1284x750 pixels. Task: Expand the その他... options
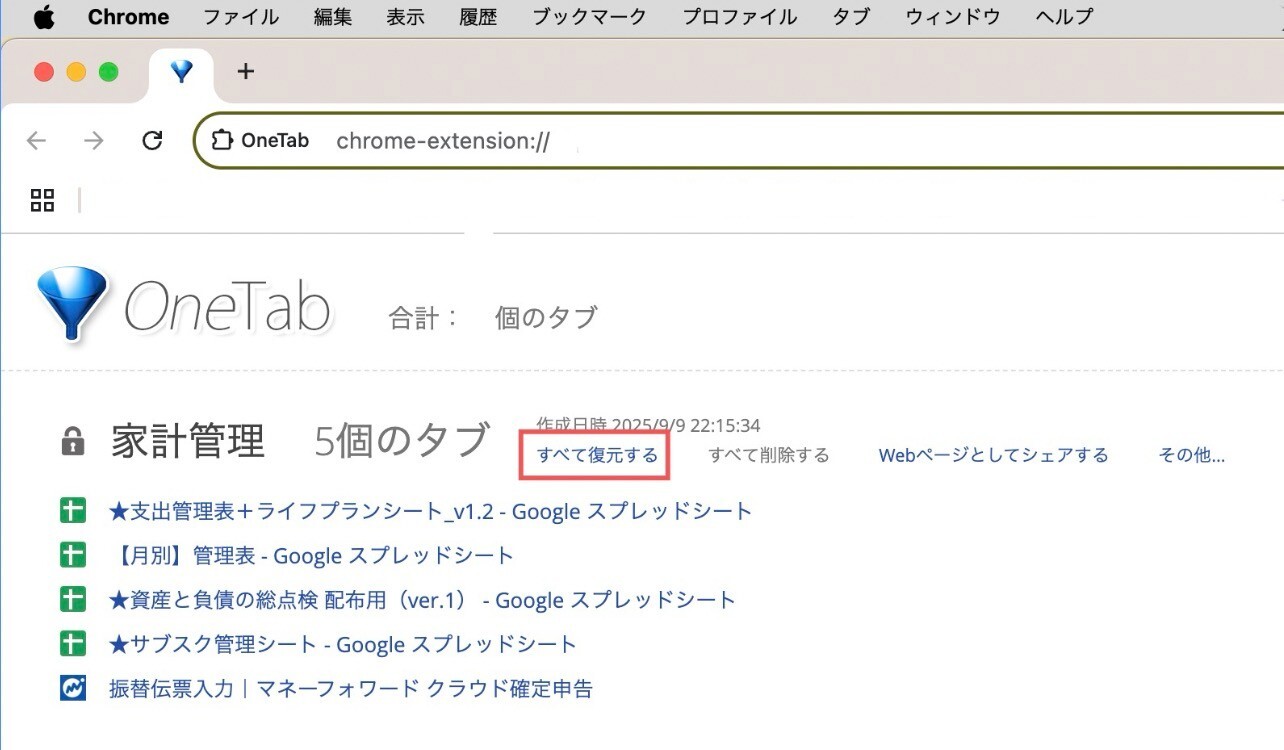click(x=1191, y=455)
